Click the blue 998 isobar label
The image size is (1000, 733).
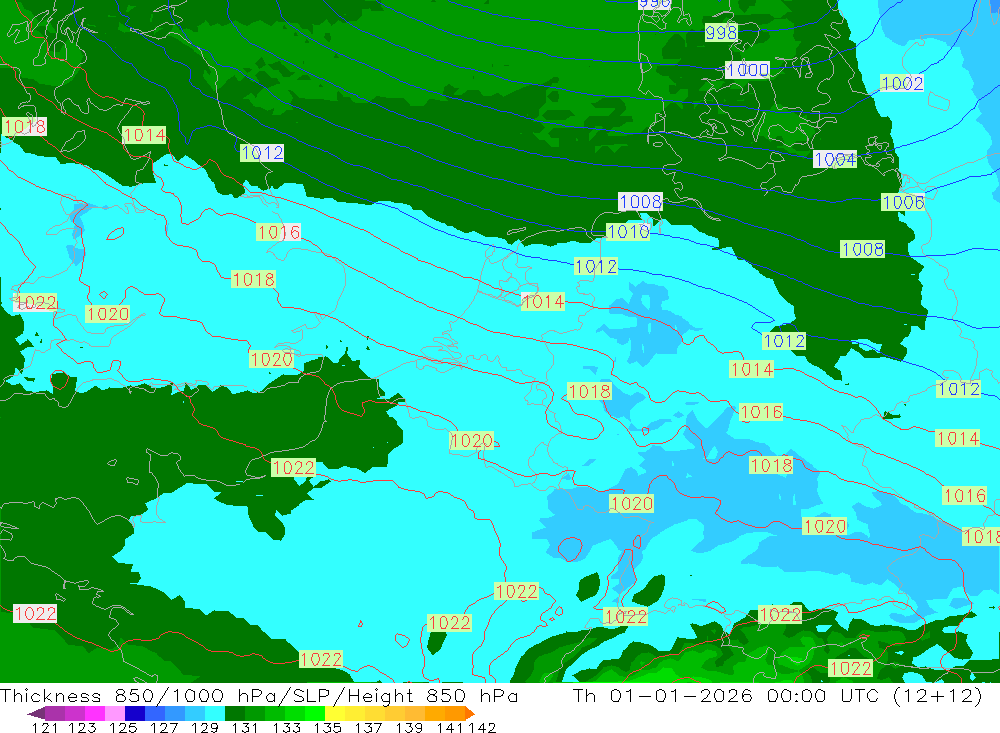click(721, 32)
